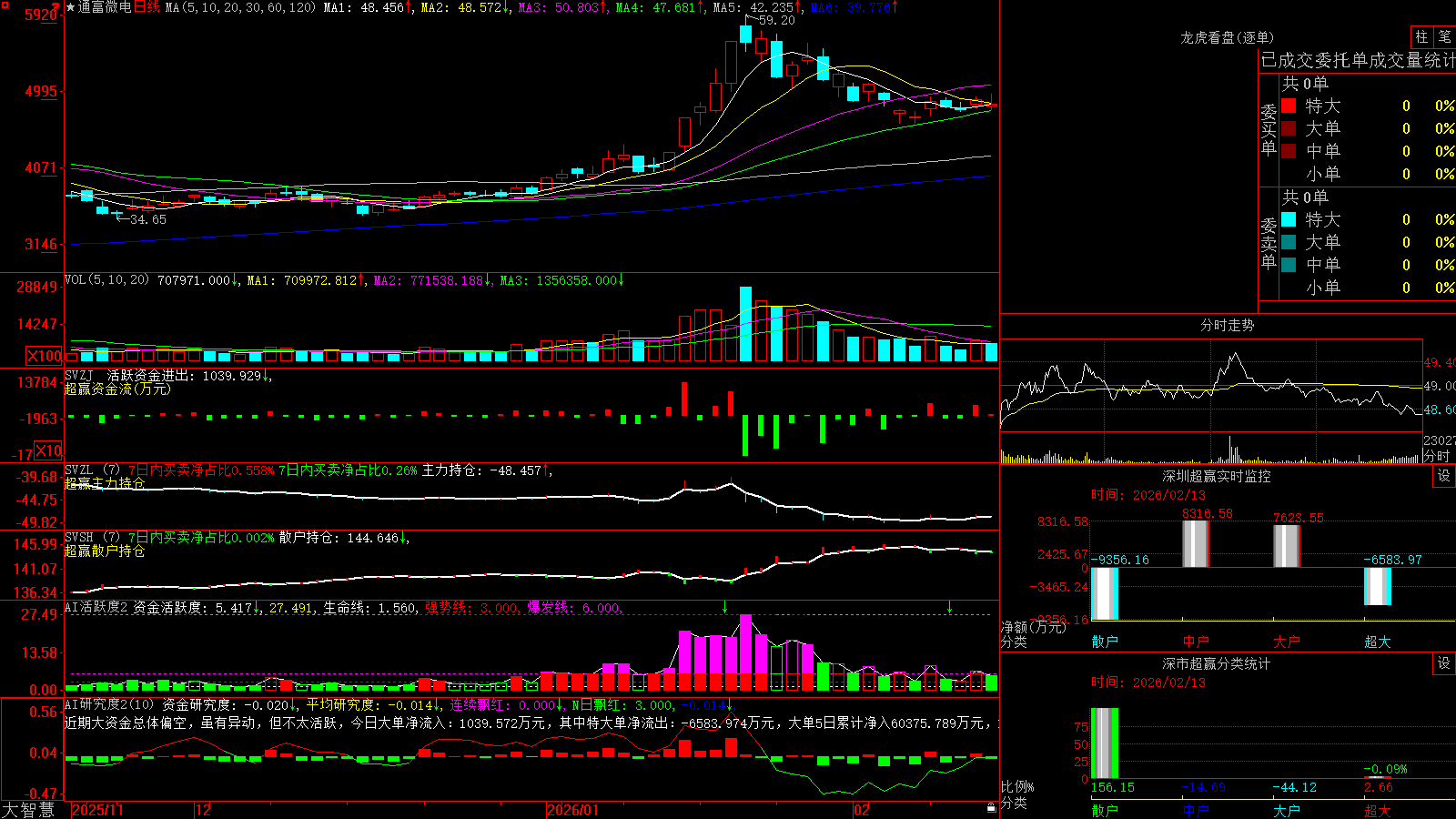Screen dimensions: 1456x819
Task: Click the 59.20 high price annotation
Action: [776, 20]
